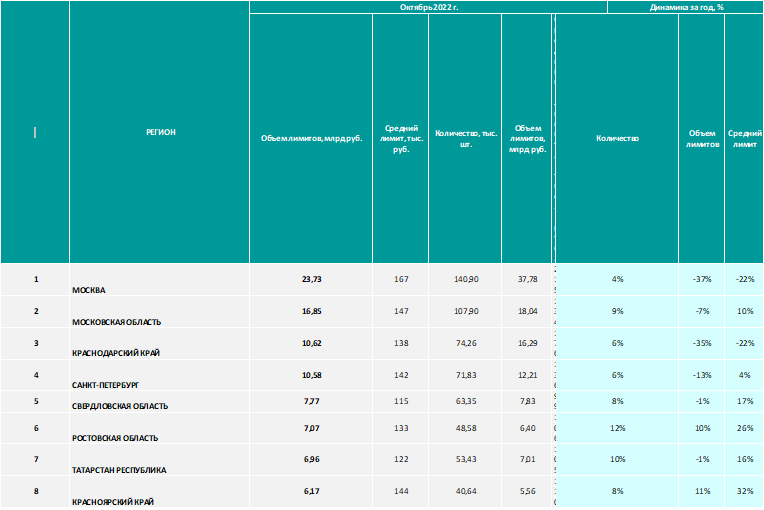Click the value 10,62 for Краснодарский край
The height and width of the screenshot is (510, 764).
click(311, 344)
